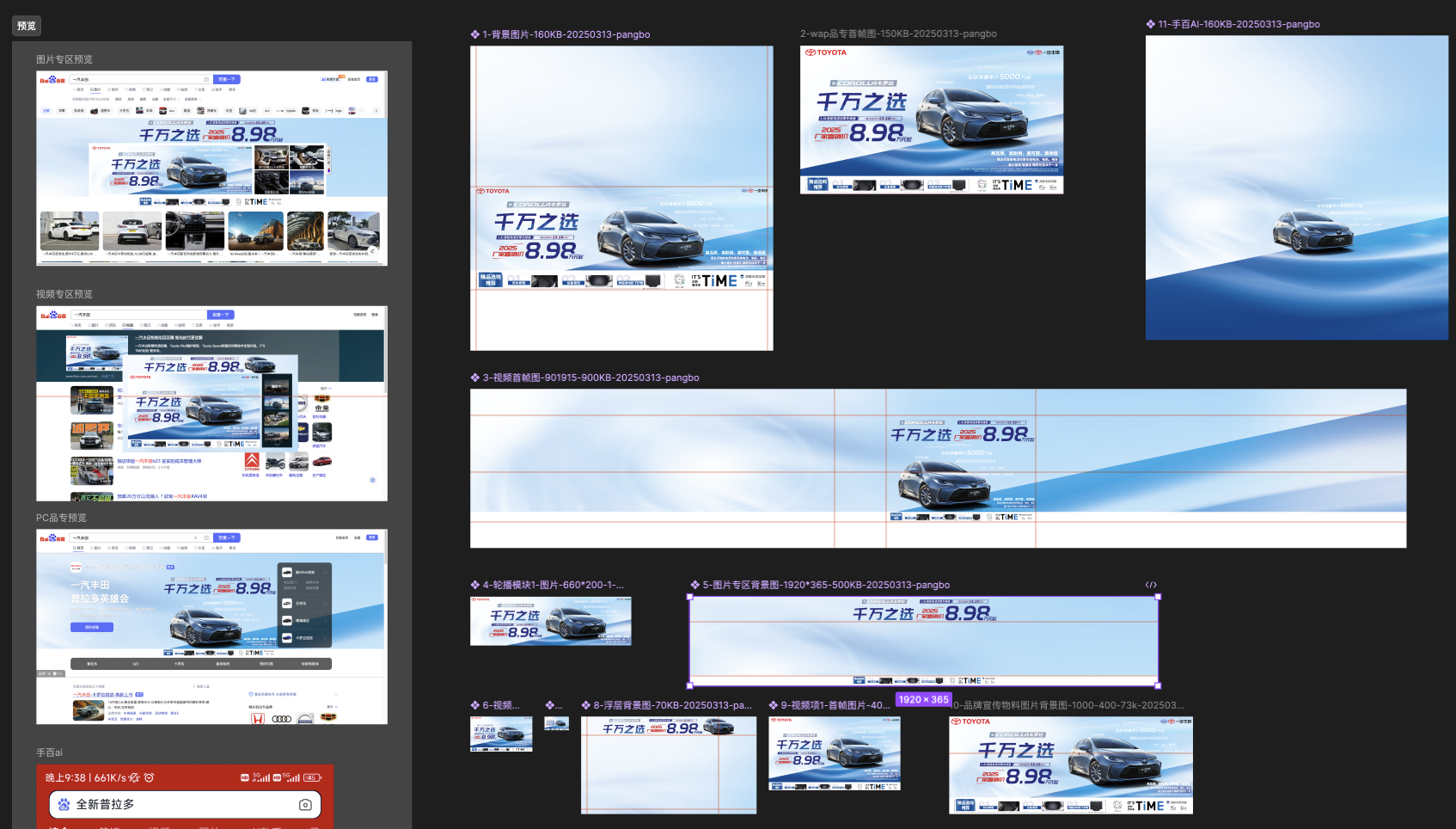
Task: Click the 视频专区预览 section heading
Action: 64,294
